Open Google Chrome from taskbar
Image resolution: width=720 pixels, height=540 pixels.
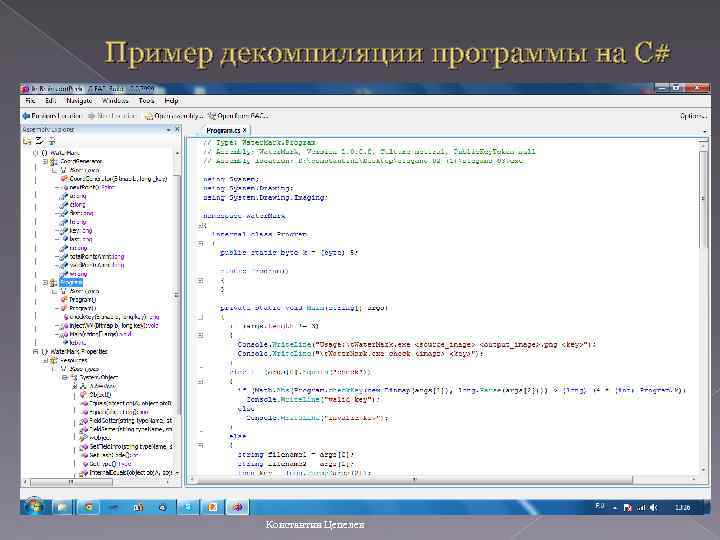coord(89,507)
